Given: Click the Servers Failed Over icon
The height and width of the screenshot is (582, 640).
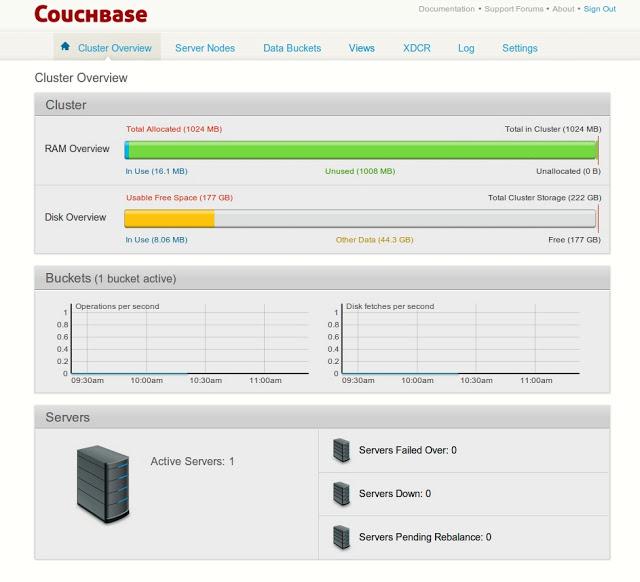Looking at the screenshot, I should [341, 450].
